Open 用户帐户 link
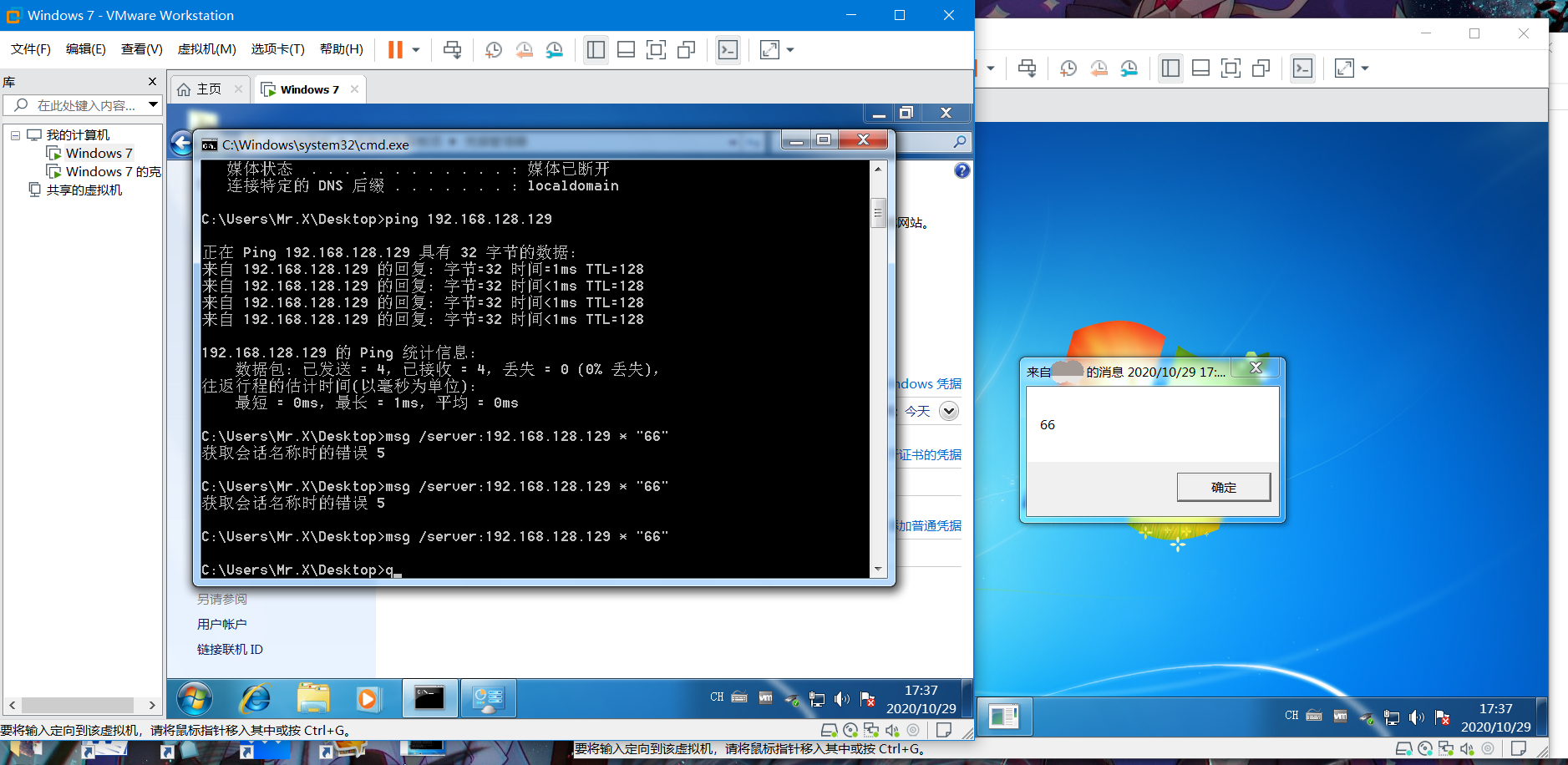1568x765 pixels. click(221, 624)
